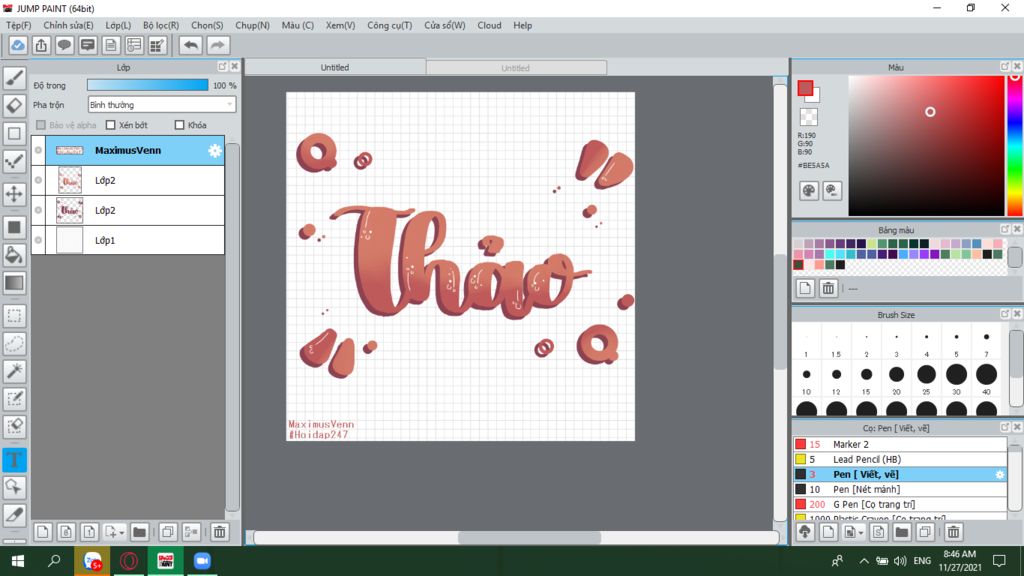Select the rectangular Select tool
This screenshot has width=1024, height=576.
(x=14, y=316)
